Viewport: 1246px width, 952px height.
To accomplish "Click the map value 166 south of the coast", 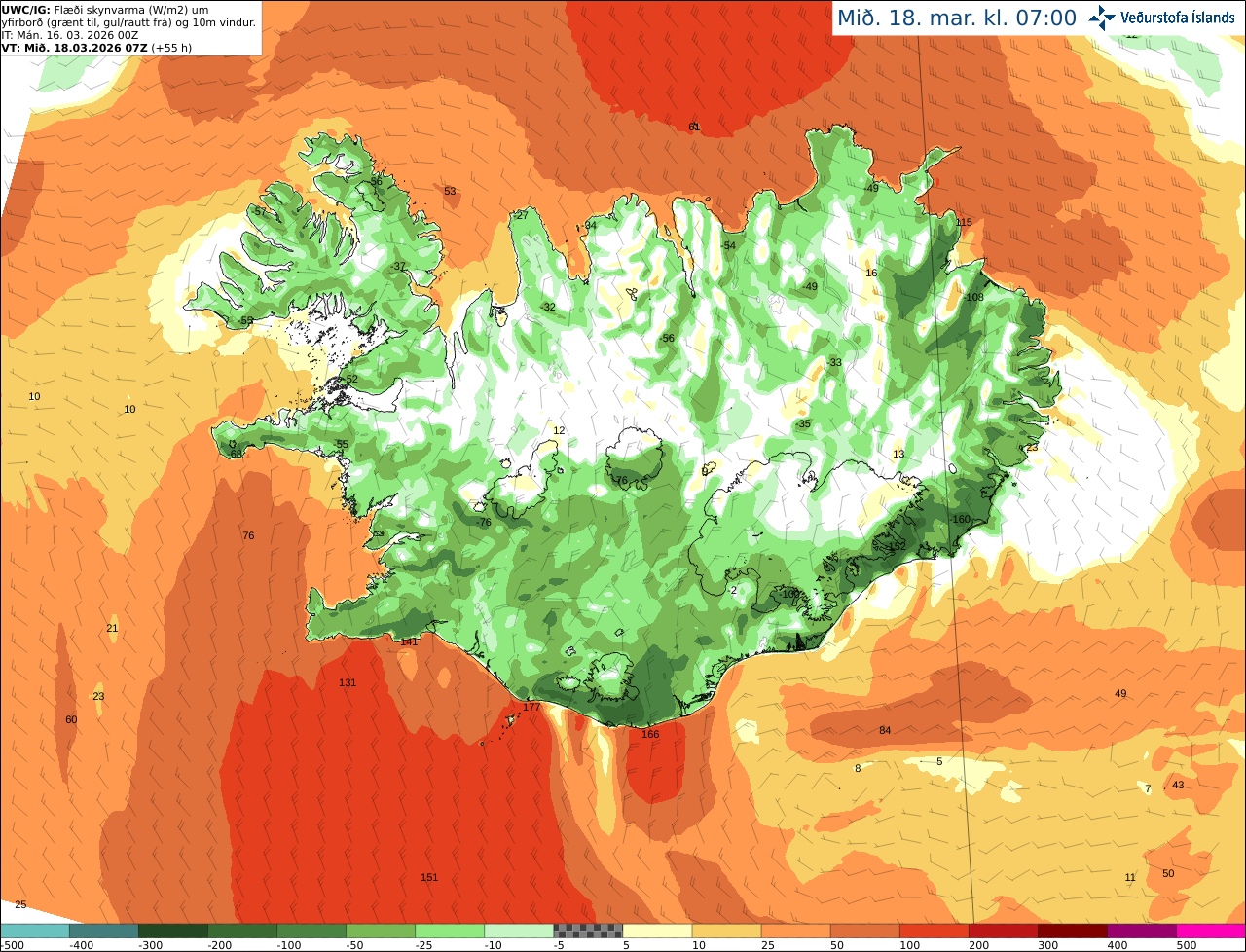I will click(x=650, y=734).
